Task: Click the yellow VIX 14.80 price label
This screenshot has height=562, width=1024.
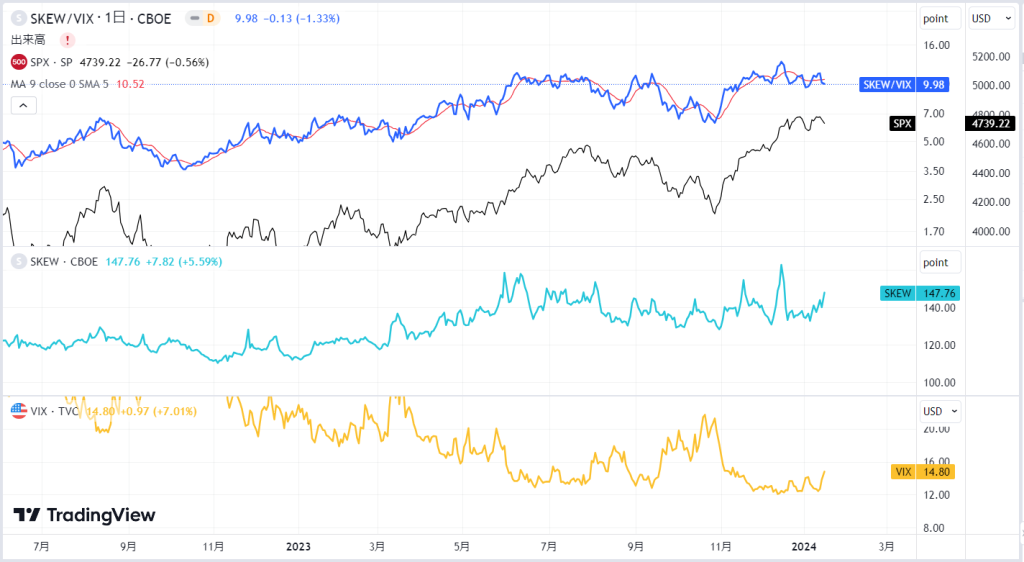Action: click(x=923, y=472)
